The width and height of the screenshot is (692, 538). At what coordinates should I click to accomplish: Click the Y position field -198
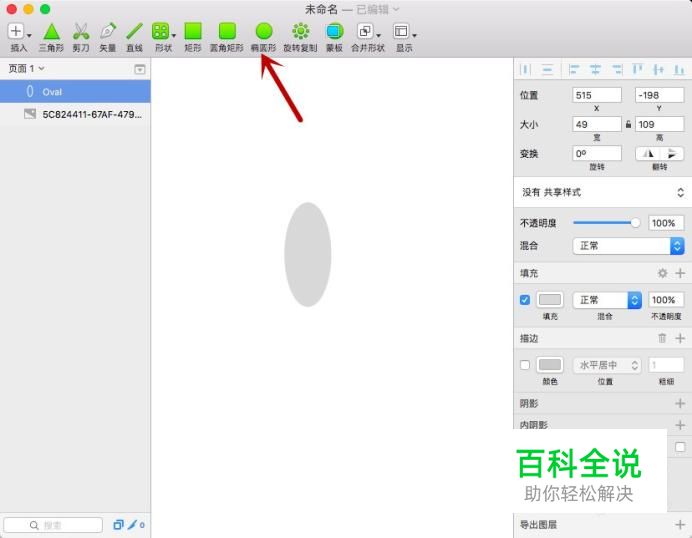(x=659, y=95)
